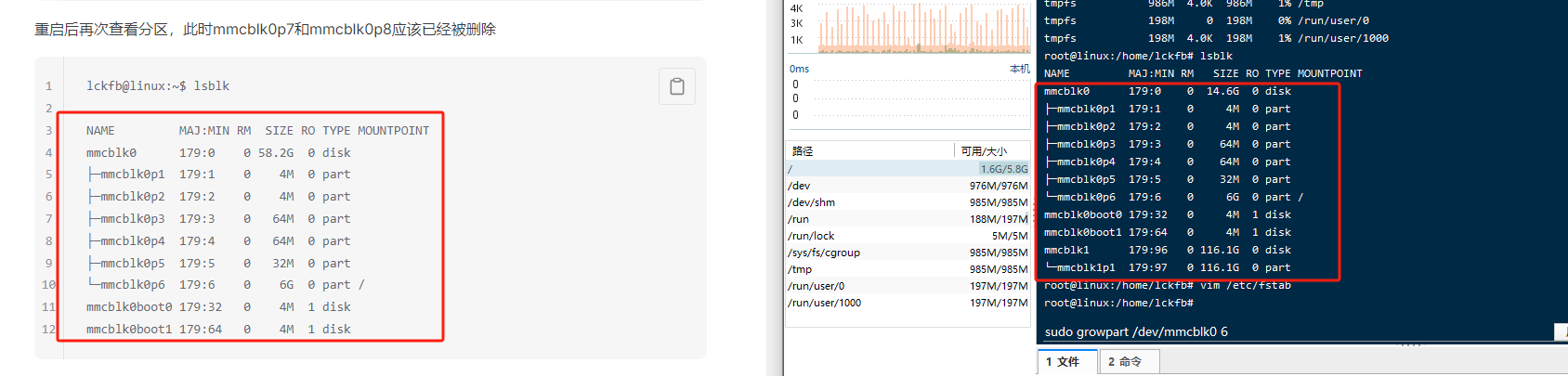The image size is (1568, 376).
Task: Click the vim /etc/fstab terminal line
Action: (x=1167, y=285)
